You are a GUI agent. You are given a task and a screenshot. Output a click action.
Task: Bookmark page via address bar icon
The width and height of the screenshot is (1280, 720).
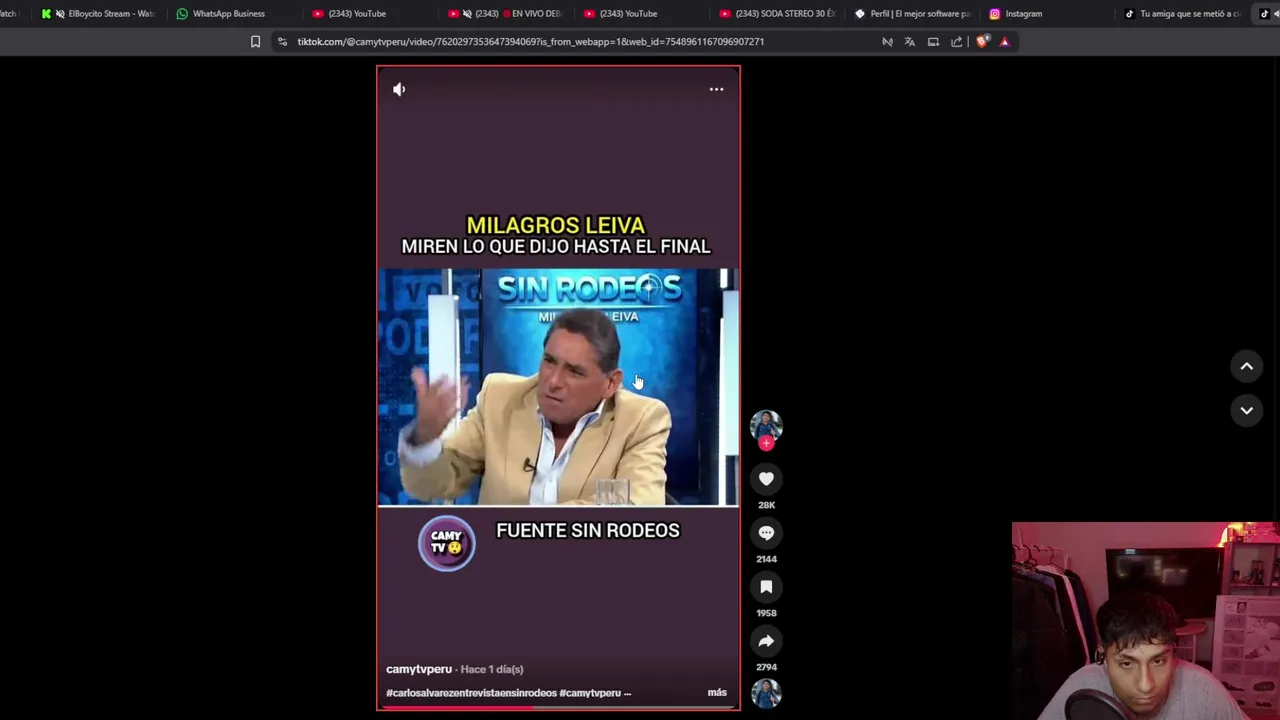point(255,41)
